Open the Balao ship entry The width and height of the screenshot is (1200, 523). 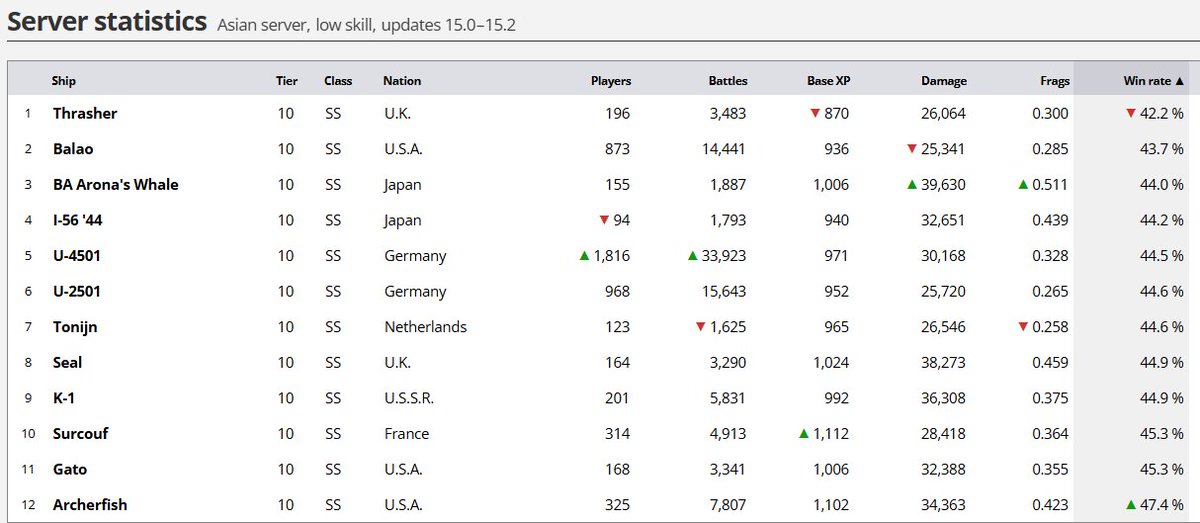click(x=73, y=149)
